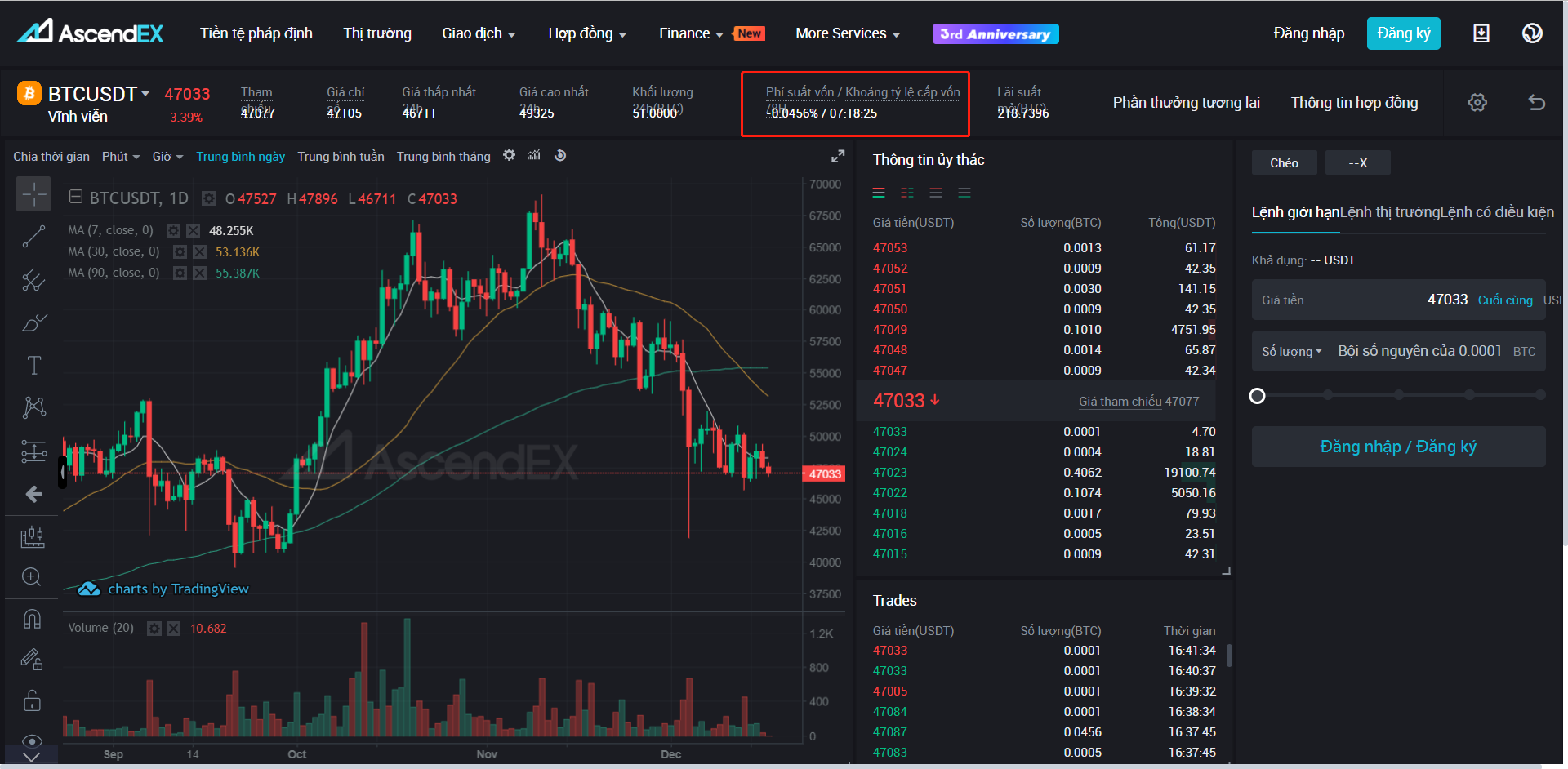Switch to the Lệnh có điều kiện tab

(x=1497, y=212)
